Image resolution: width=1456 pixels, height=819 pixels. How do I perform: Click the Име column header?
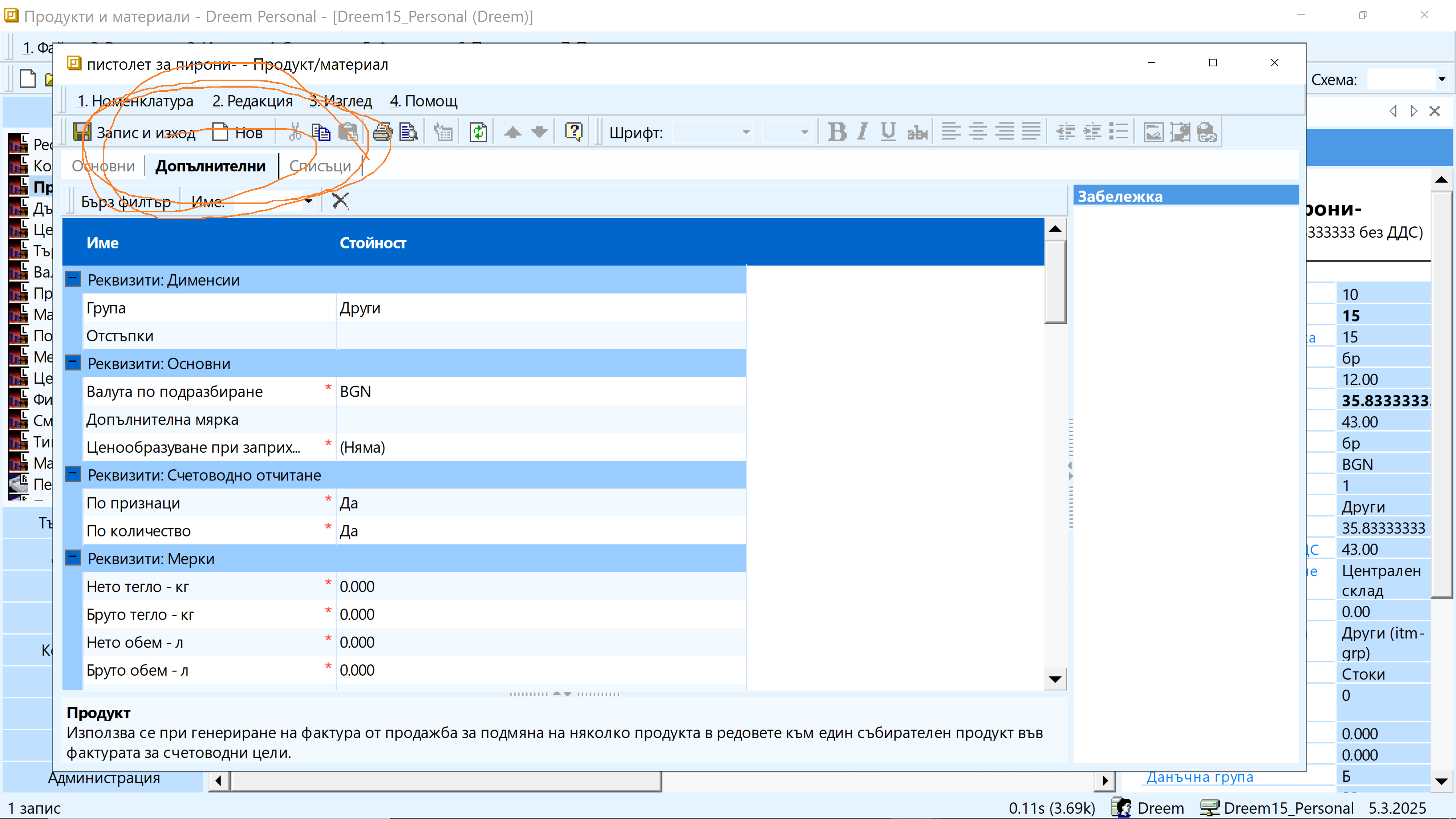pos(102,243)
